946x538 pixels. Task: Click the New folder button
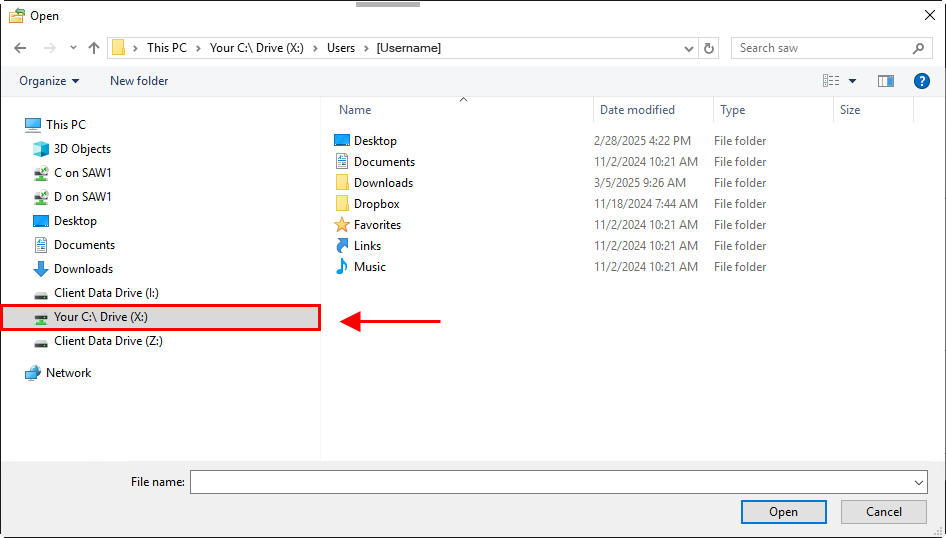coord(139,81)
